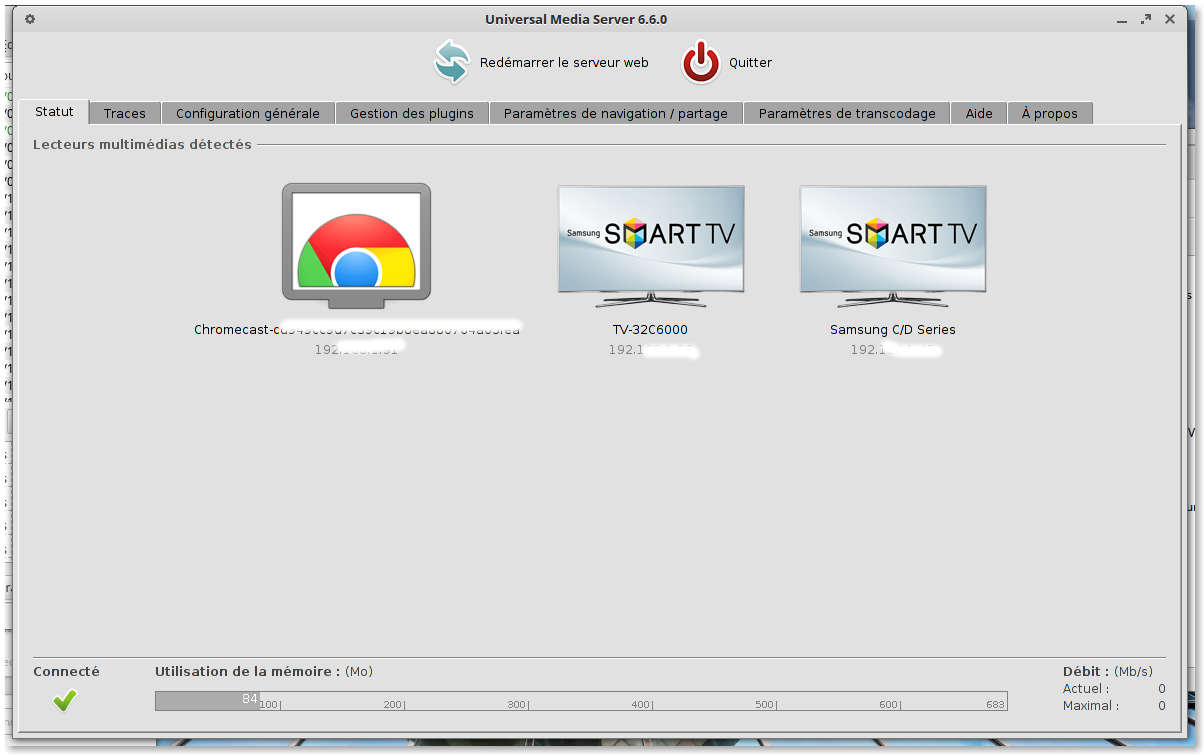Image resolution: width=1204 pixels, height=755 pixels.
Task: Go to Paramètres de navigation / partage tab
Action: point(616,113)
